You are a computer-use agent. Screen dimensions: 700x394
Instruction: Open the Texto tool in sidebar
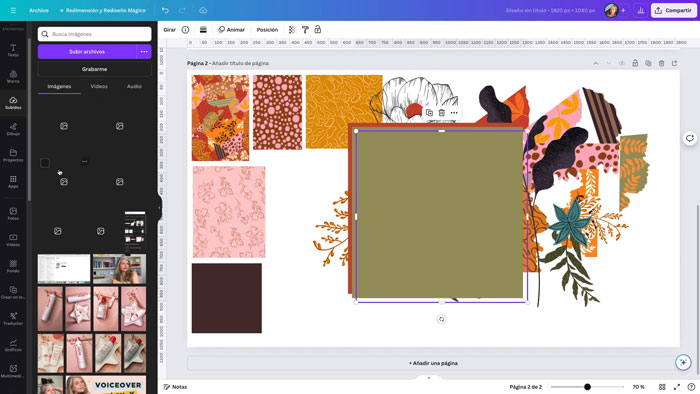tap(13, 50)
